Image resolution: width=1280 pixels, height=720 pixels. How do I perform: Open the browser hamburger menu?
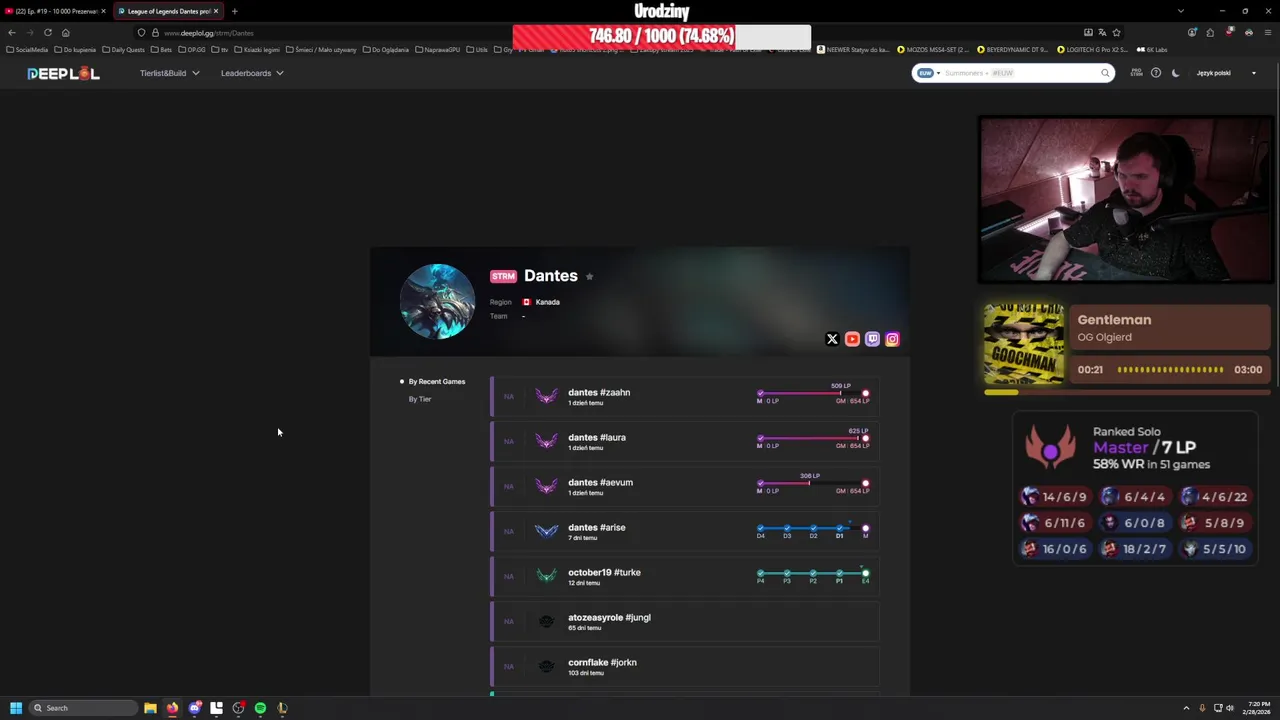point(1268,32)
